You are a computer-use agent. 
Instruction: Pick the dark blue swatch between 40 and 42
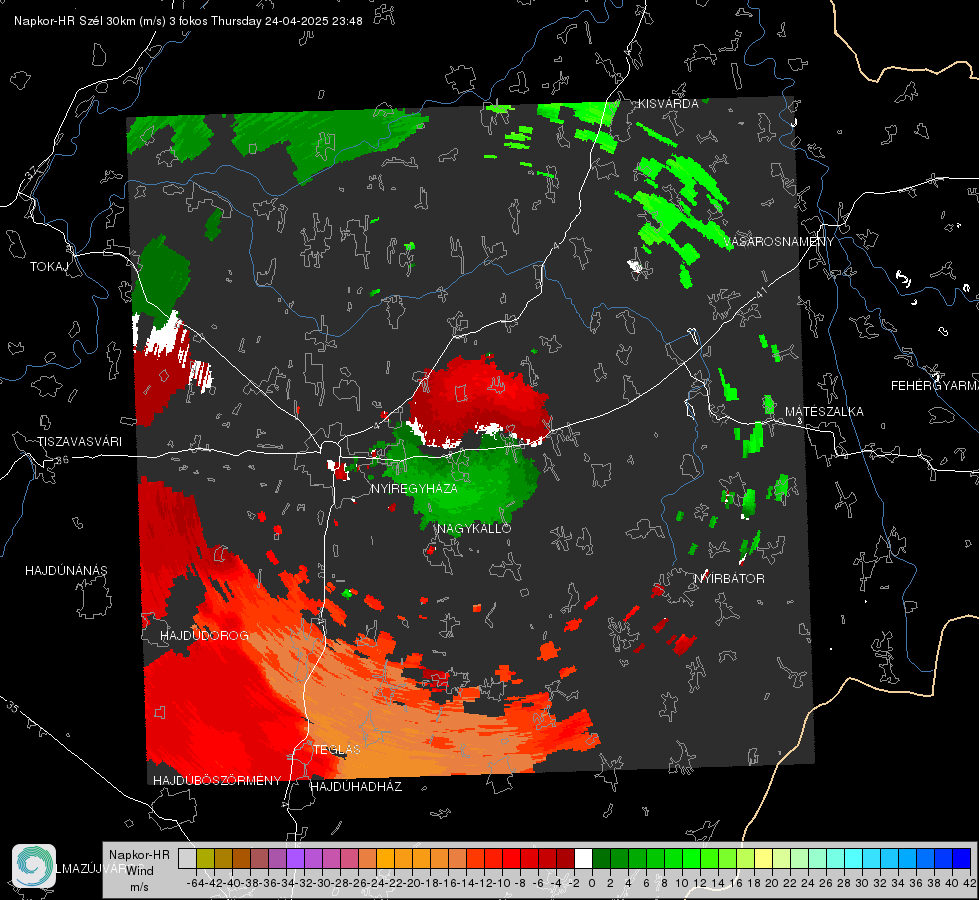pyautogui.click(x=961, y=859)
